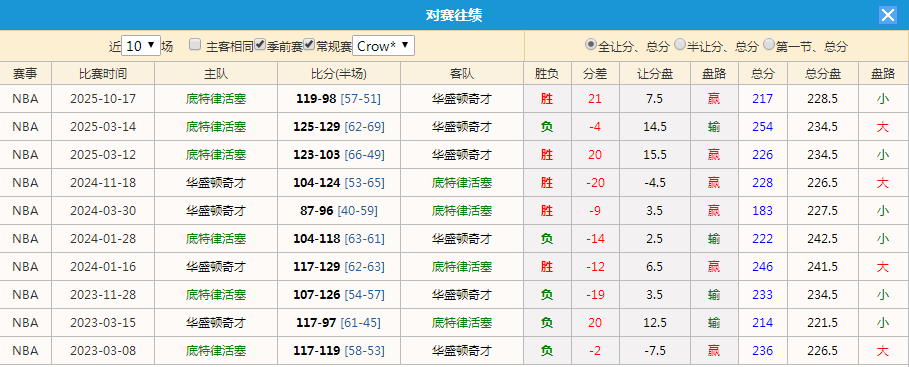Click the score 107-126 [54-57]
The image size is (909, 367).
pyautogui.click(x=339, y=295)
